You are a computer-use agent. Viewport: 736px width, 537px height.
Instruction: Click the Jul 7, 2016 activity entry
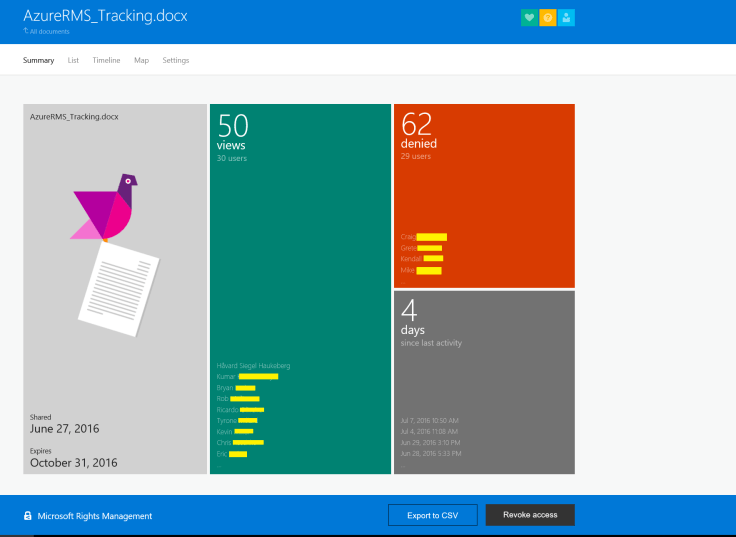pos(429,420)
